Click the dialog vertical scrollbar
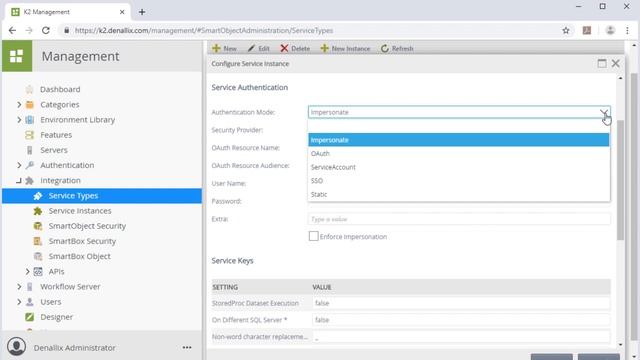 point(620,180)
